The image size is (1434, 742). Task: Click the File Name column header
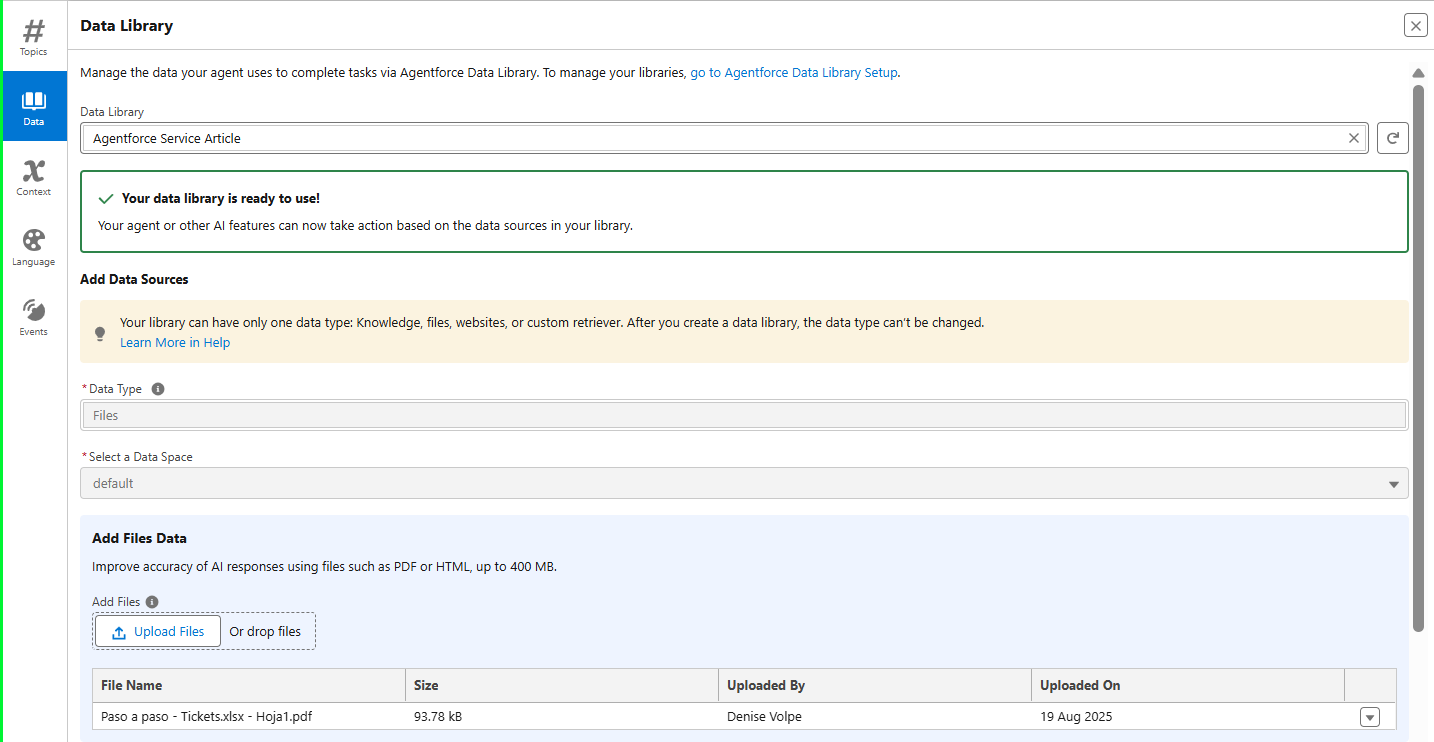pyautogui.click(x=132, y=686)
